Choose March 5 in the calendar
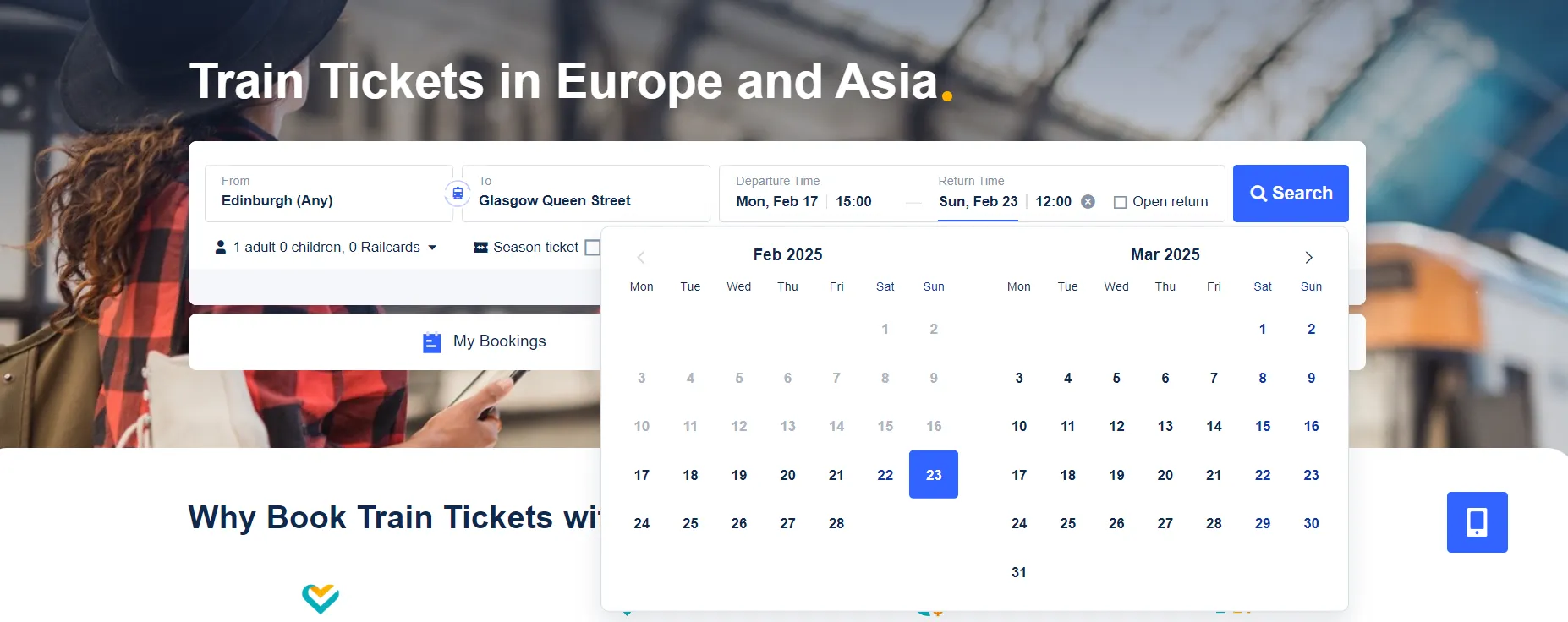This screenshot has height=622, width=1568. tap(1116, 378)
